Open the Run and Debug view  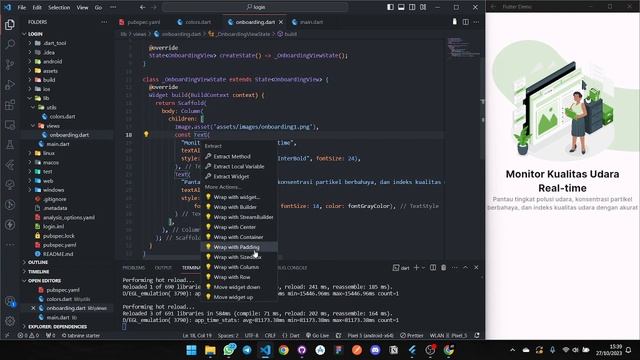(x=10, y=84)
